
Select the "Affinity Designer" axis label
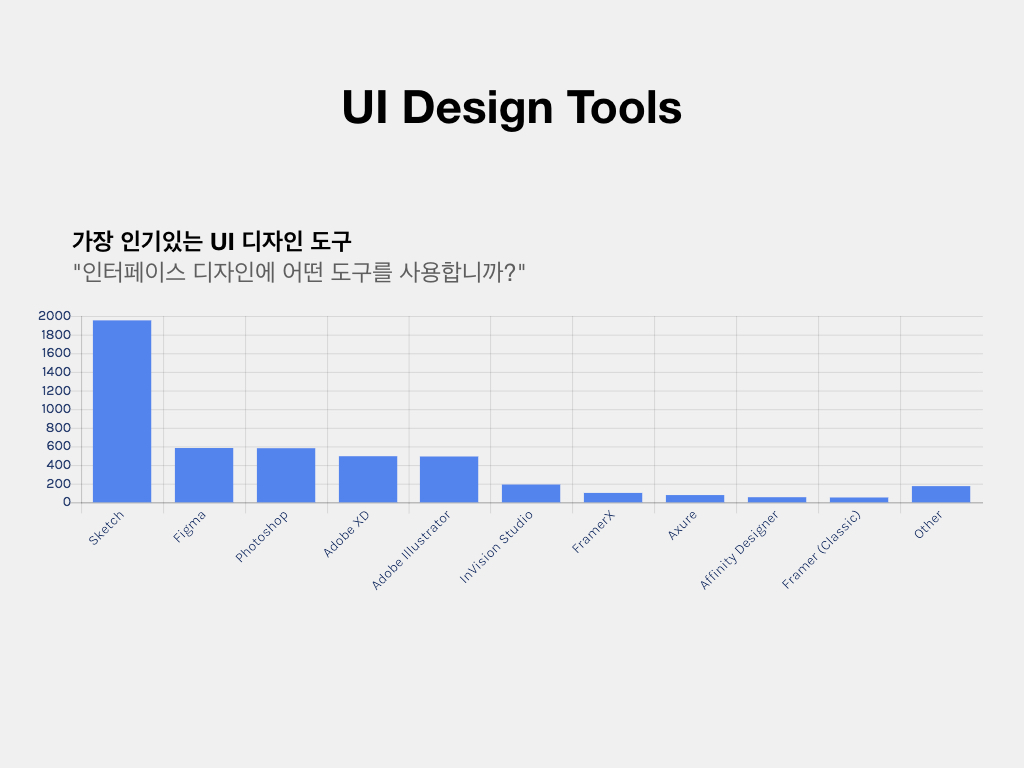click(x=738, y=550)
